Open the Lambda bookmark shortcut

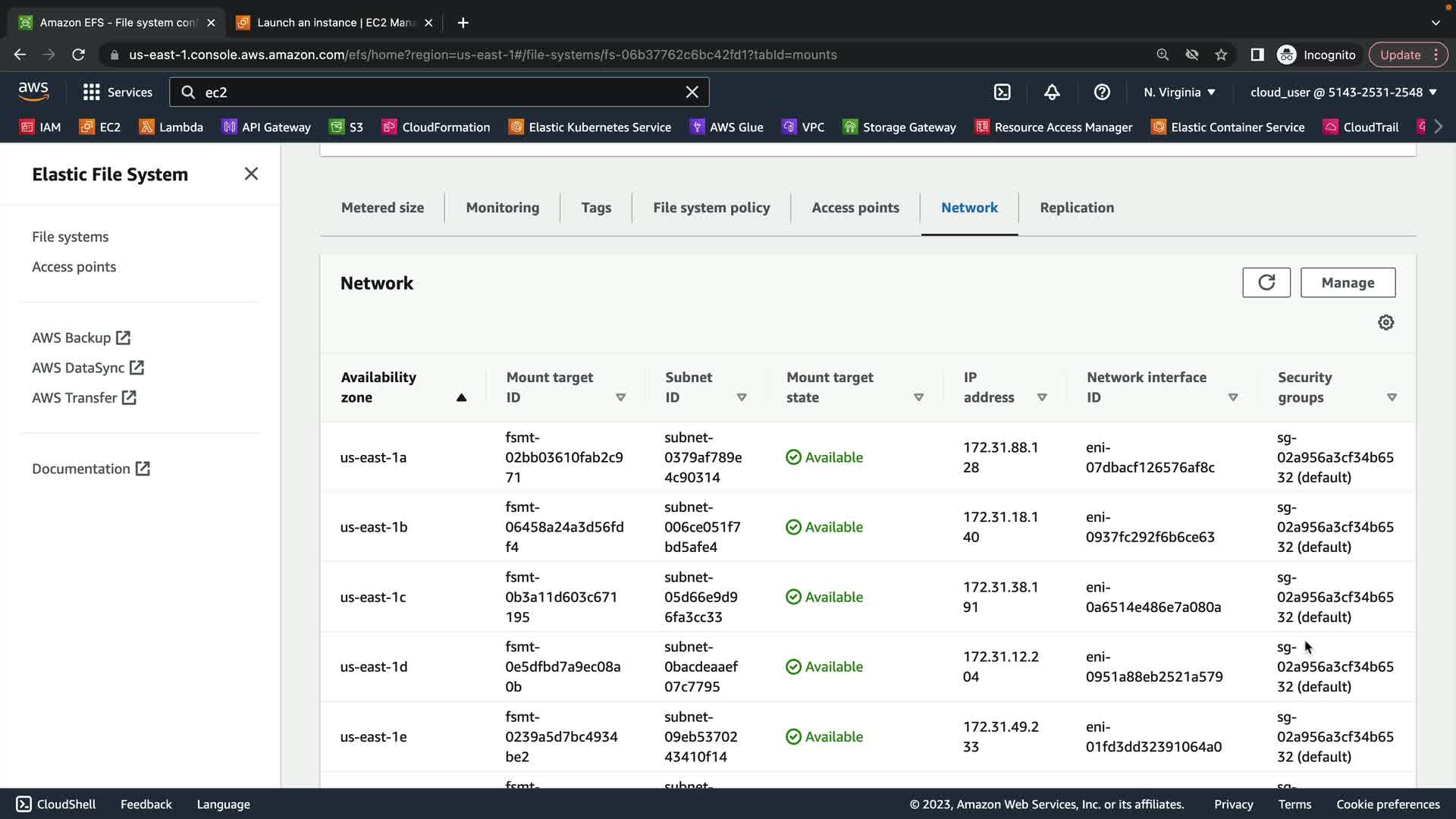171,127
